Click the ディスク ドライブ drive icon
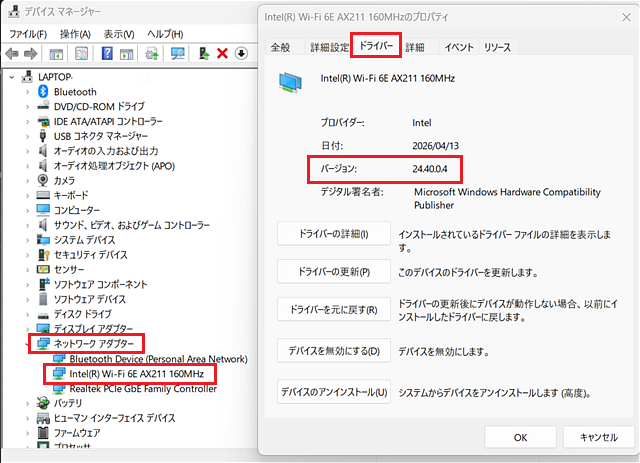The height and width of the screenshot is (463, 640). (43, 315)
